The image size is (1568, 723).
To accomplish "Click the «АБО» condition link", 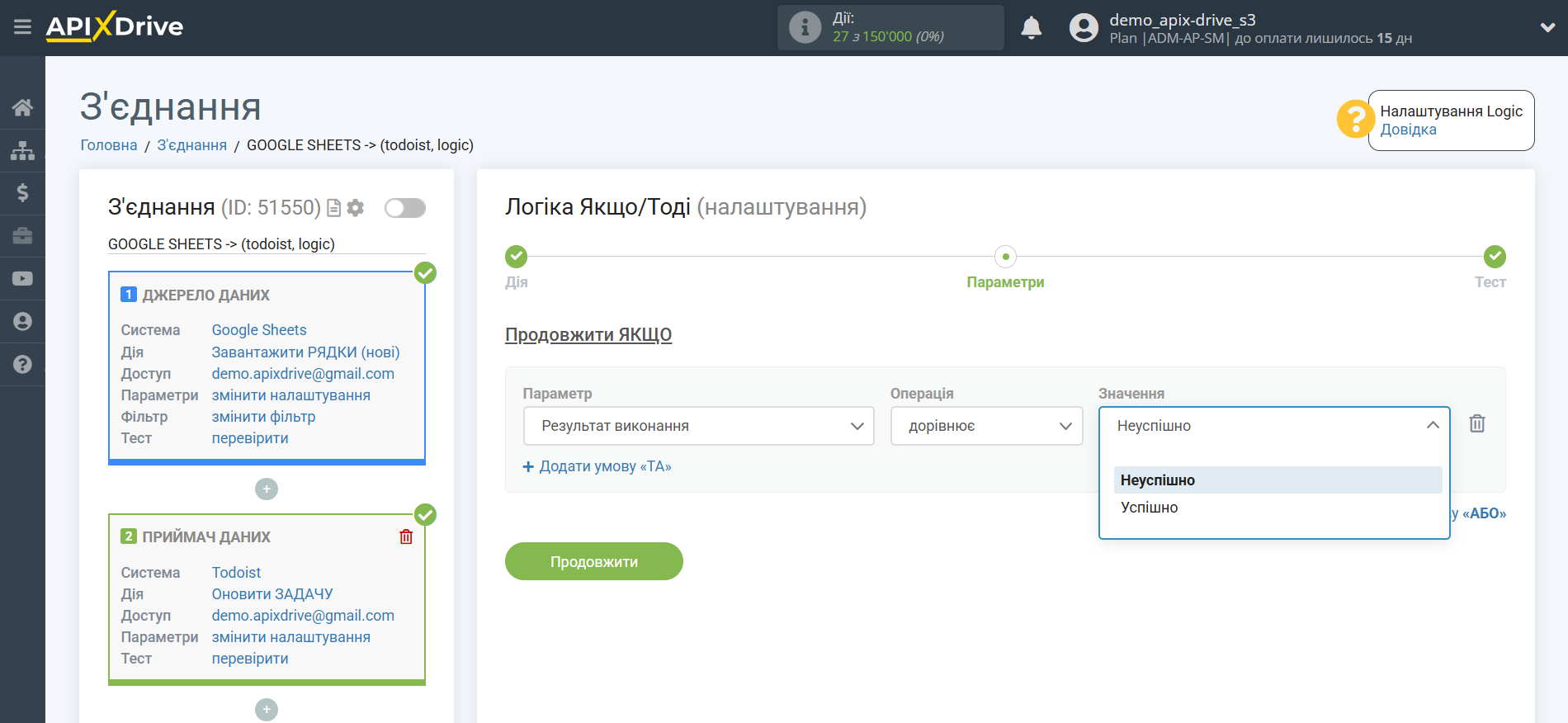I will coord(1484,513).
